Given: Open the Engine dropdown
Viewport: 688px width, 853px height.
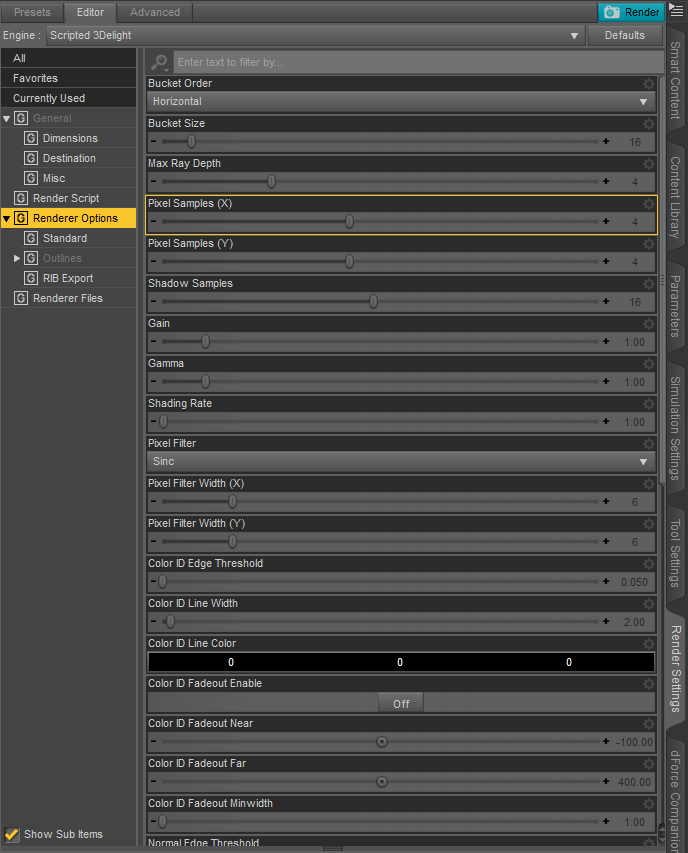Looking at the screenshot, I should pos(315,35).
